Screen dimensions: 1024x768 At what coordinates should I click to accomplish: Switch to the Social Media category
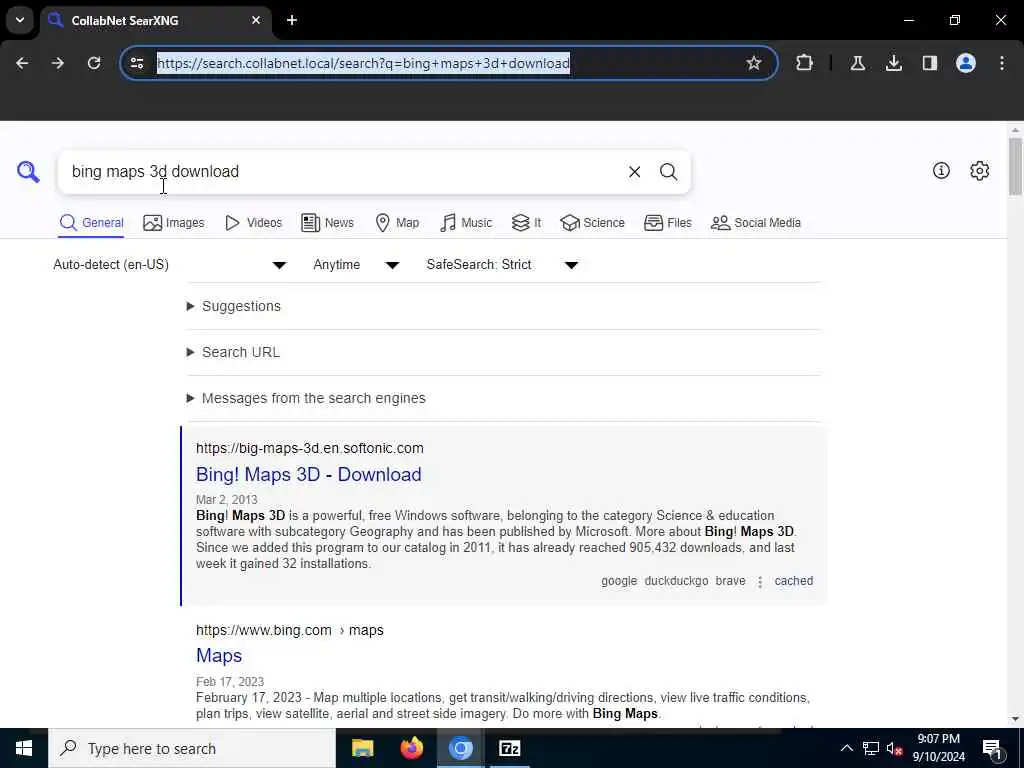pyautogui.click(x=756, y=223)
